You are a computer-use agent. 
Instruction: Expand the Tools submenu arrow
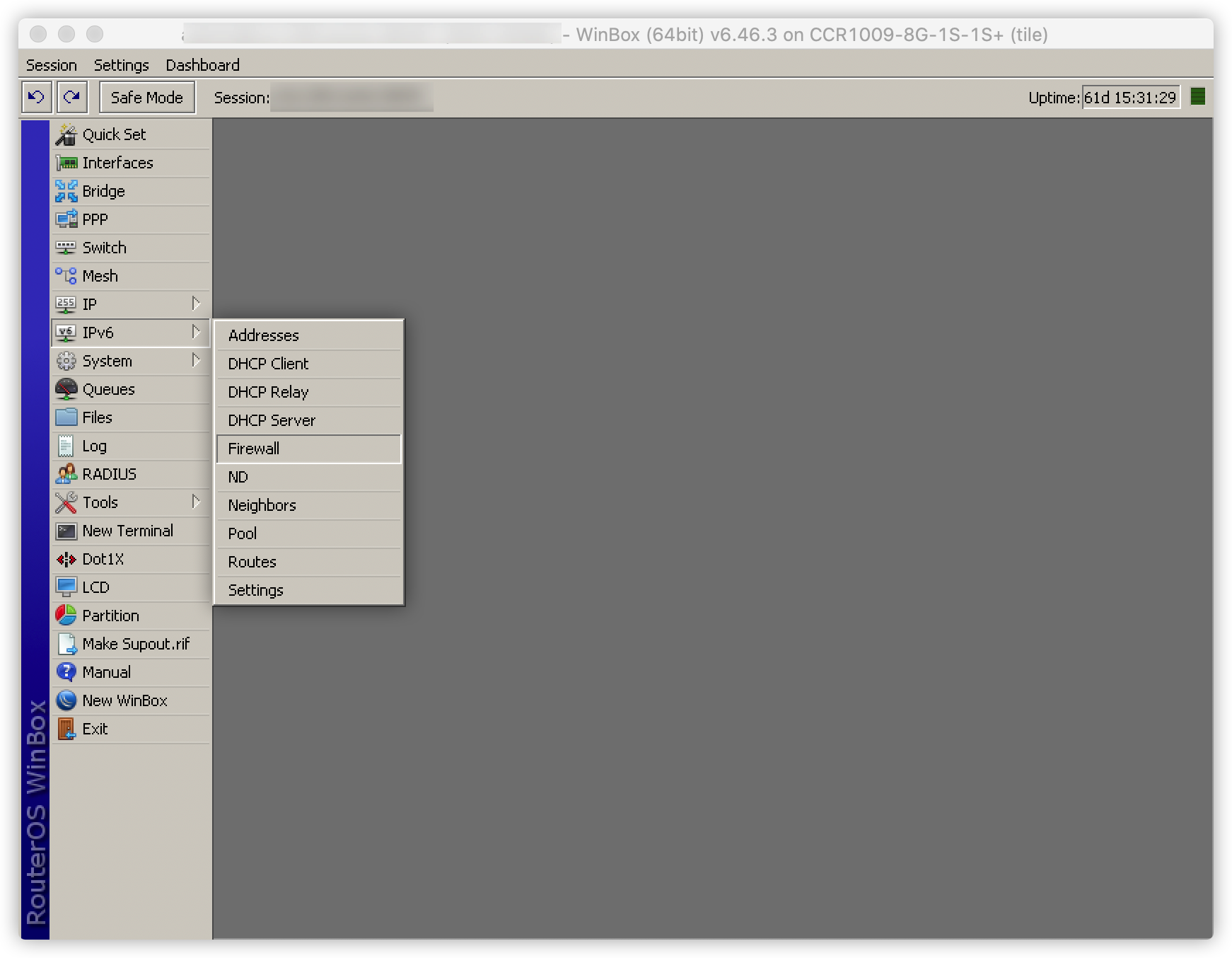tap(196, 502)
